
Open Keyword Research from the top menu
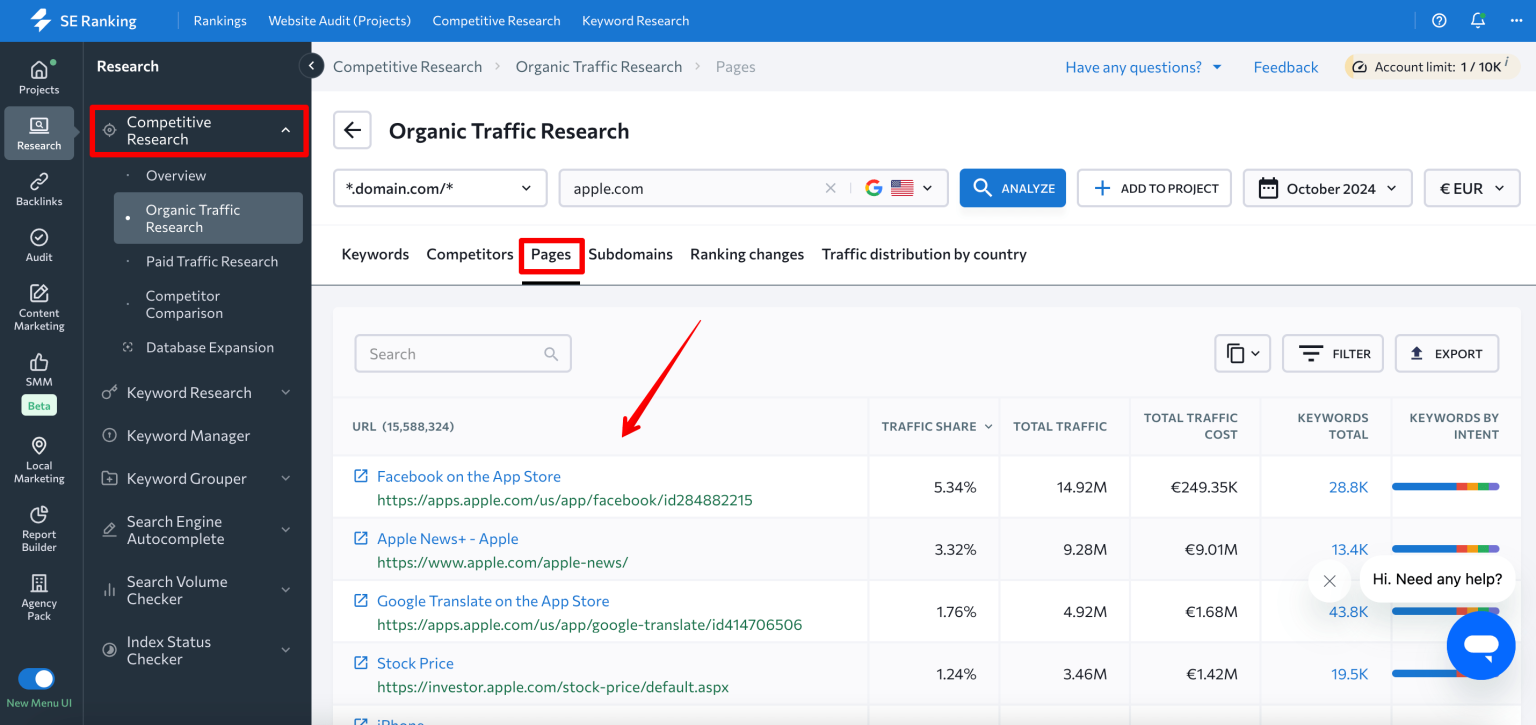[635, 20]
